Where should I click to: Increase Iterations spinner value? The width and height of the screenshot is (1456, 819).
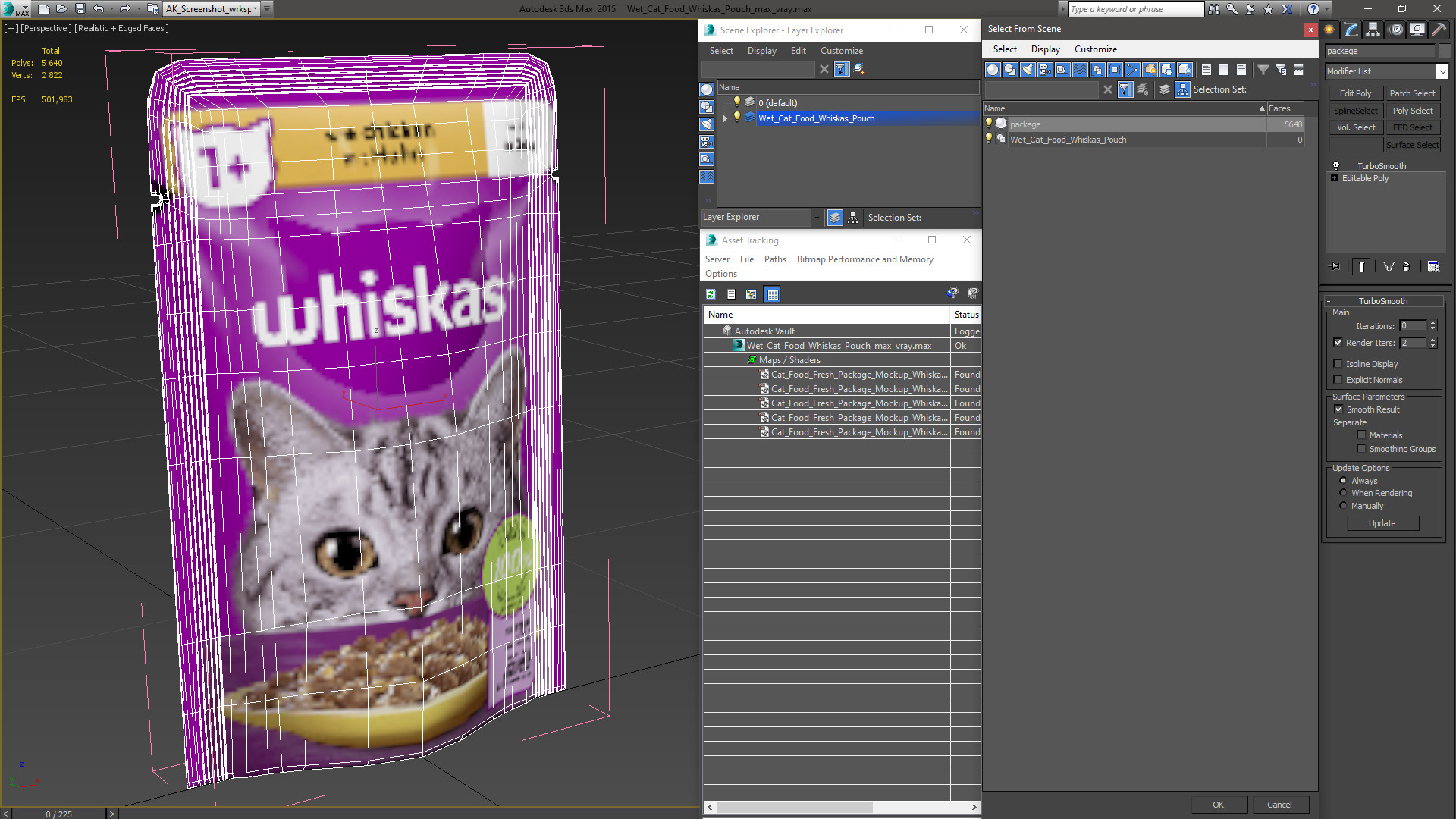1432,323
